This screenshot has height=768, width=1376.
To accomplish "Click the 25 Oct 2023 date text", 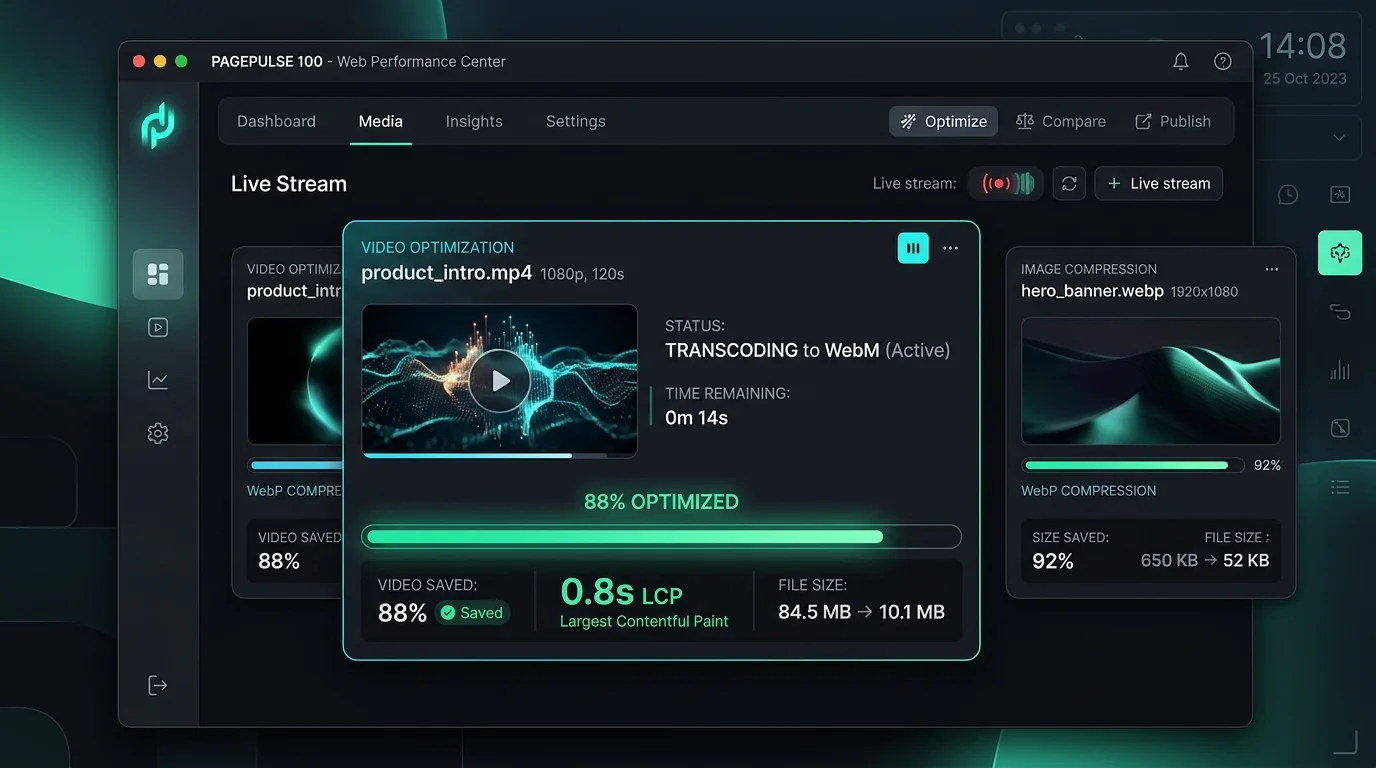I will click(x=1305, y=79).
